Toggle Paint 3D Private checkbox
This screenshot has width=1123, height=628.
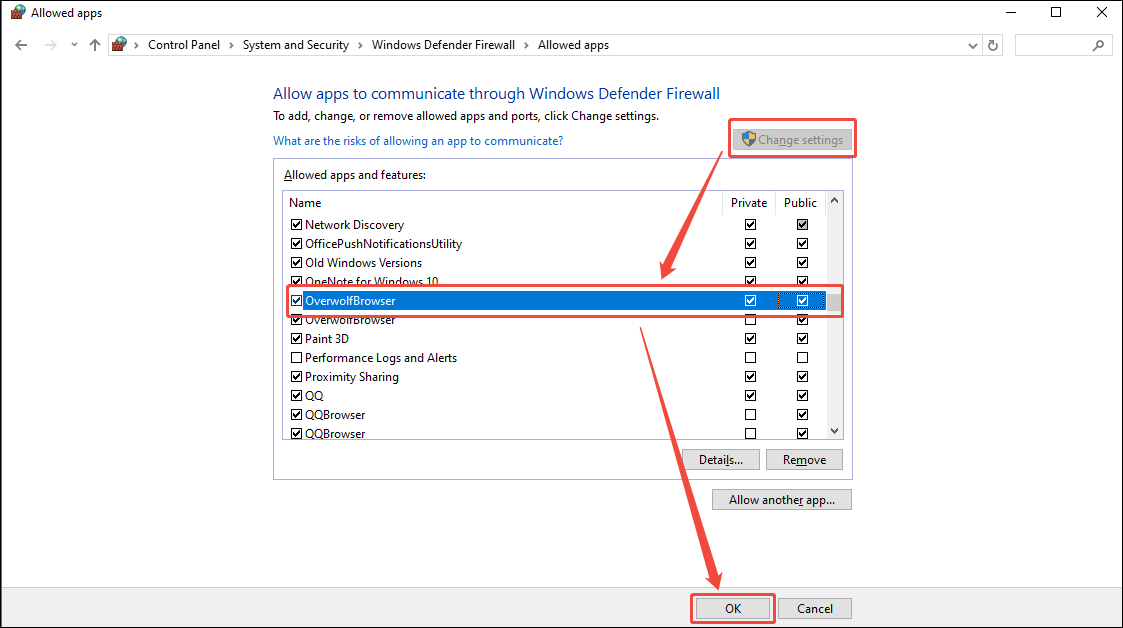point(751,339)
